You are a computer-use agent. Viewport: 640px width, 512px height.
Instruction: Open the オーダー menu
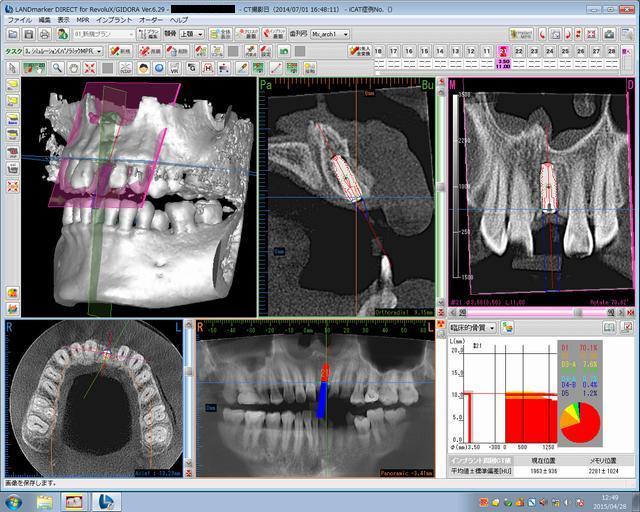point(151,20)
